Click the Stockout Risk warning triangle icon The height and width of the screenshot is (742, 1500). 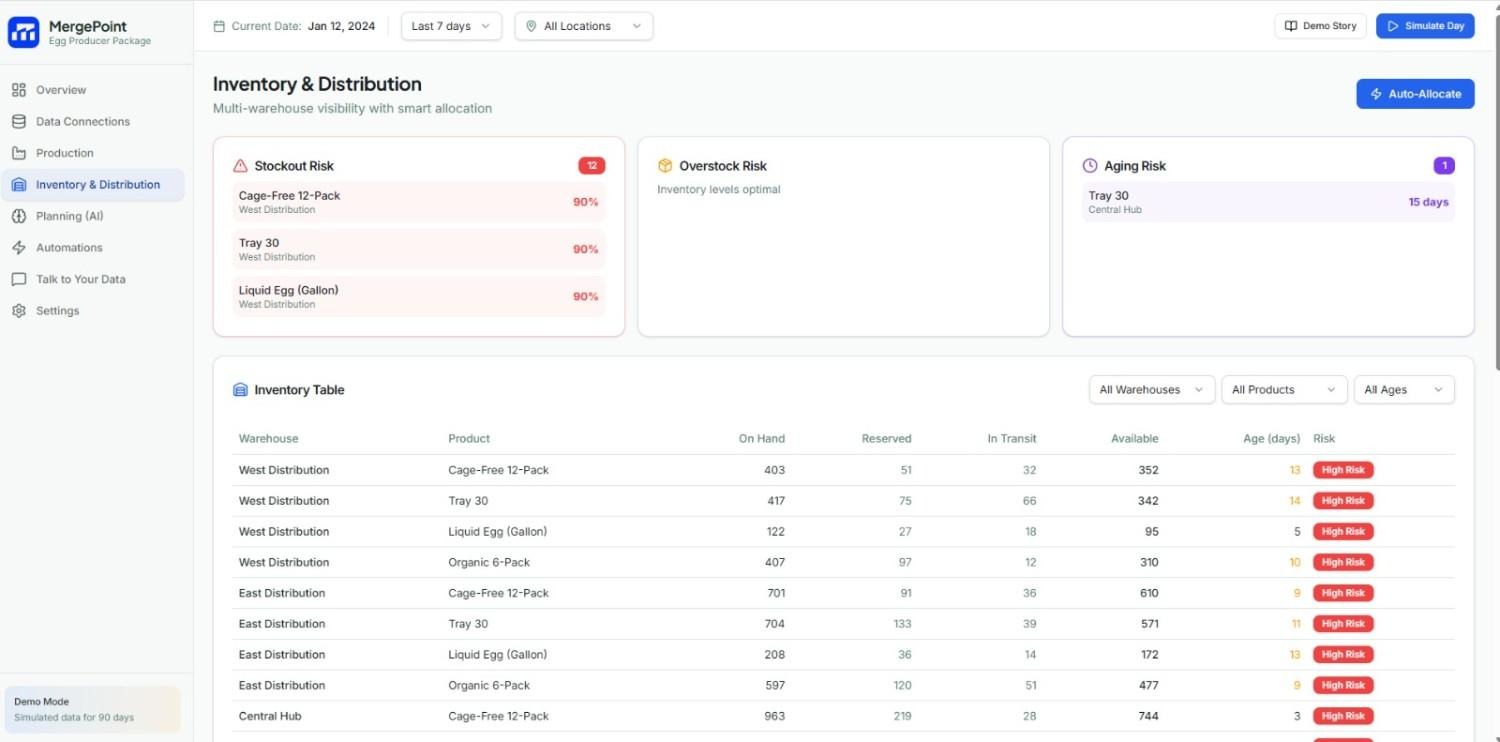coord(239,165)
